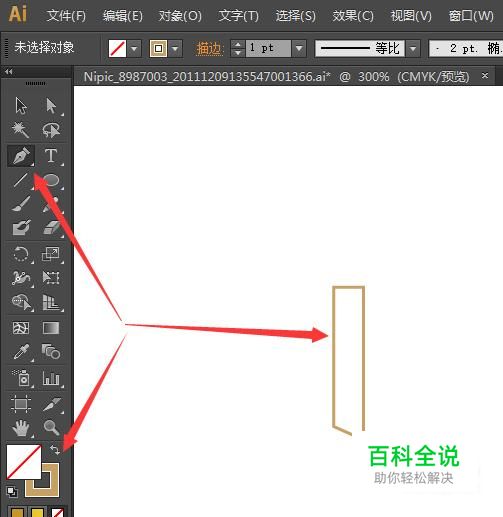Click the 1 pt stroke weight field
Viewport: 503px width, 517px height.
(268, 49)
